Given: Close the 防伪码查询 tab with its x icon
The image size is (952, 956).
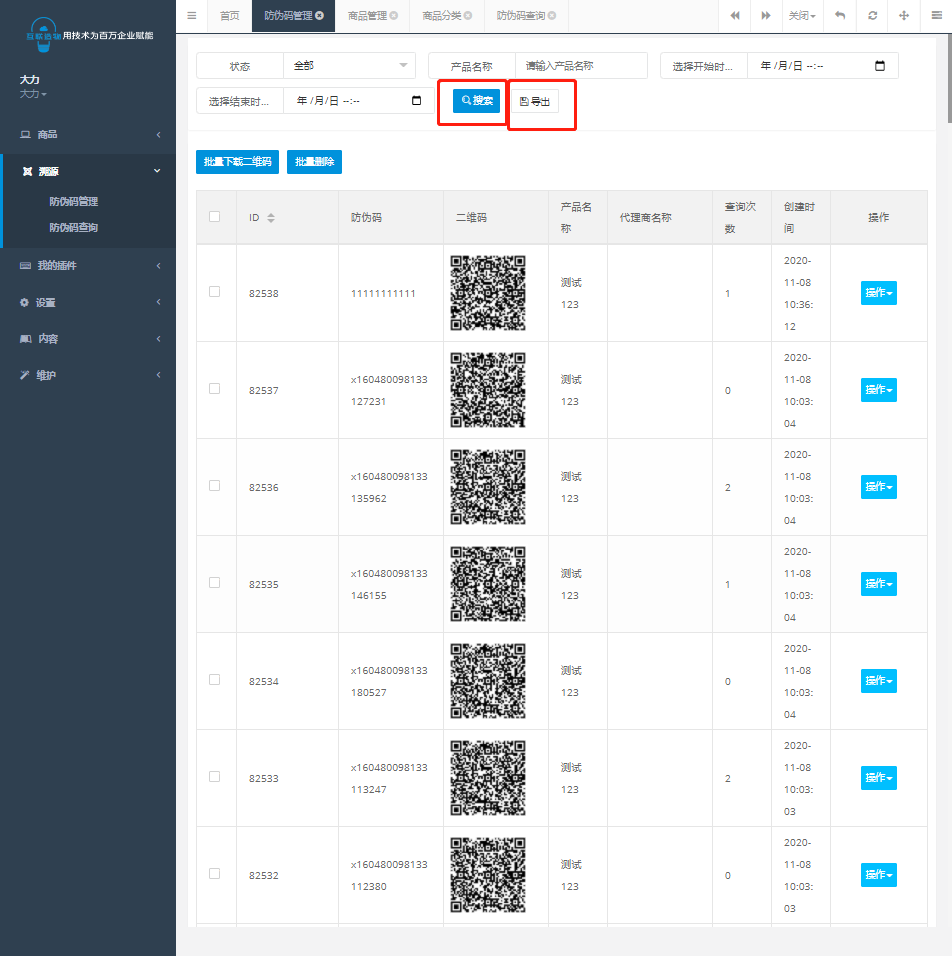Looking at the screenshot, I should (552, 16).
